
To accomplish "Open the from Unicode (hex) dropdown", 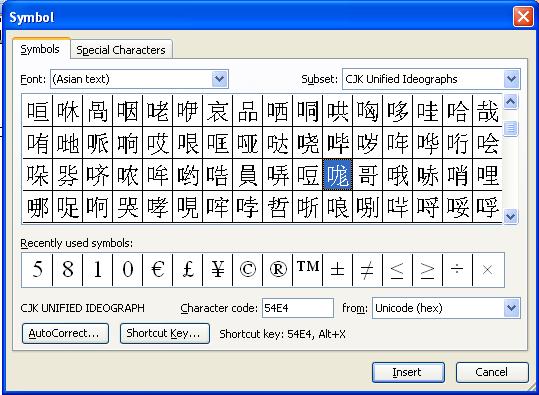I will [512, 308].
